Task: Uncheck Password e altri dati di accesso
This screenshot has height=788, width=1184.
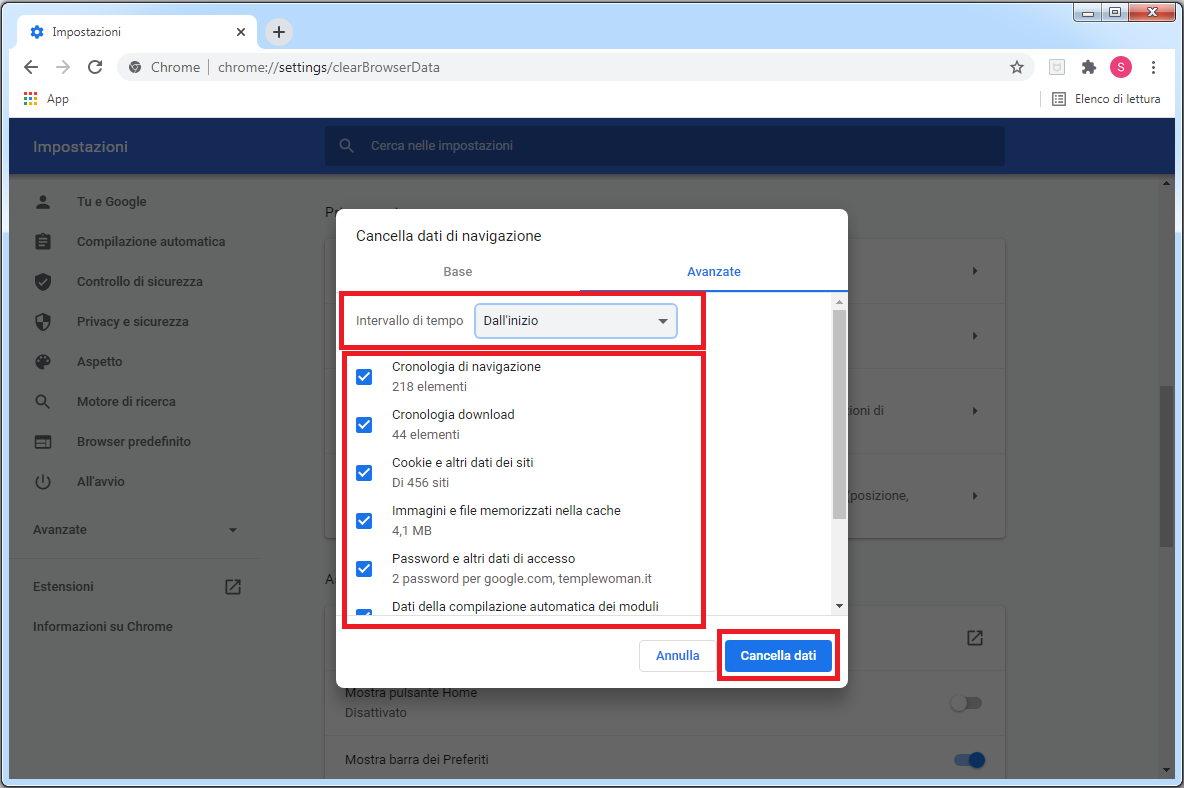Action: (x=364, y=568)
